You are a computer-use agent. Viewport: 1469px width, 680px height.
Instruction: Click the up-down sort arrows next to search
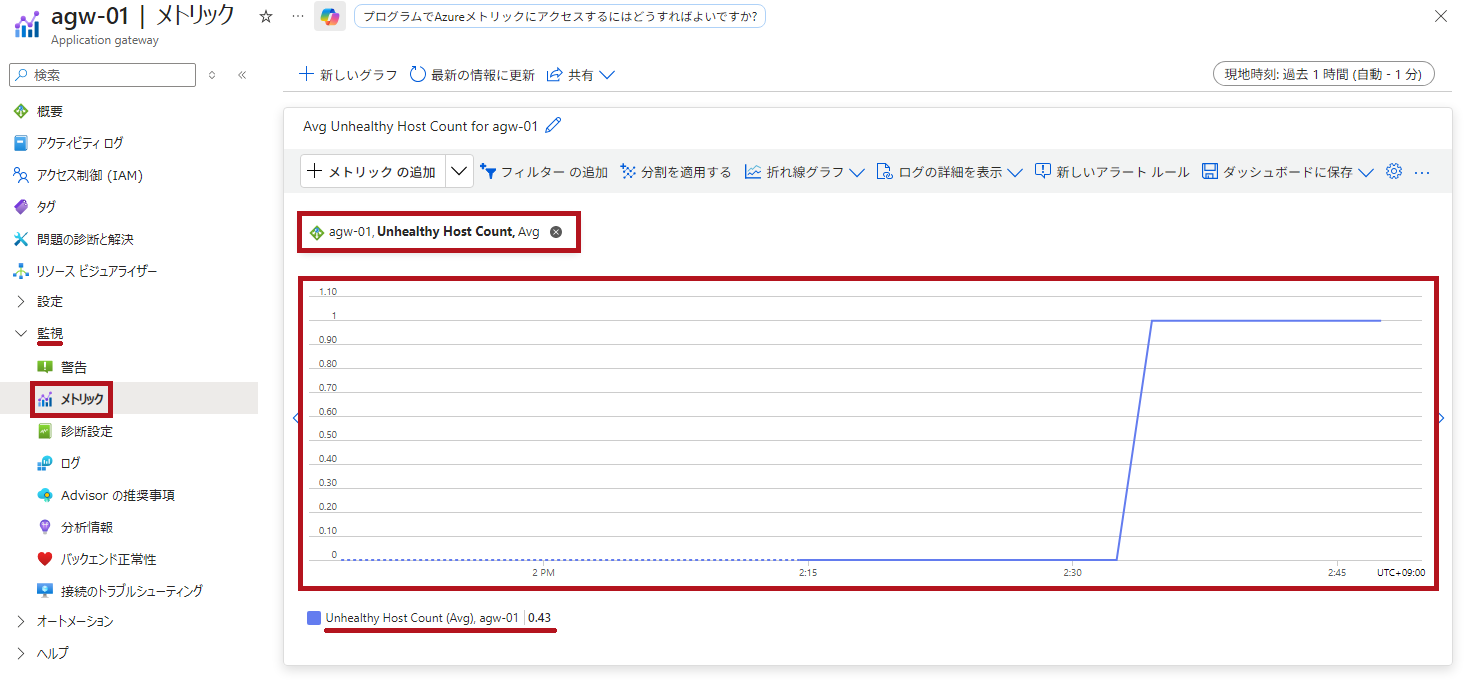212,75
